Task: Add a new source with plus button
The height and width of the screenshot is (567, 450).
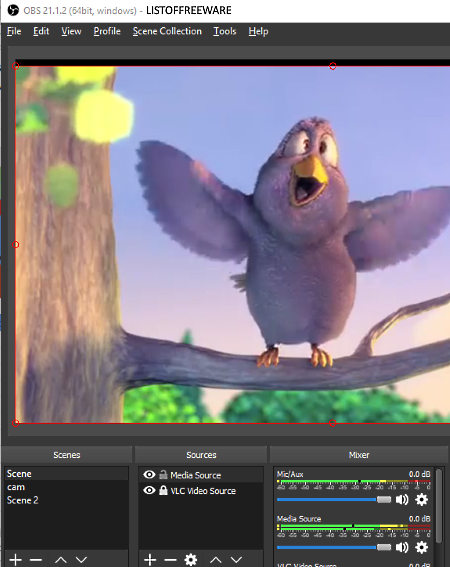Action: coord(150,560)
